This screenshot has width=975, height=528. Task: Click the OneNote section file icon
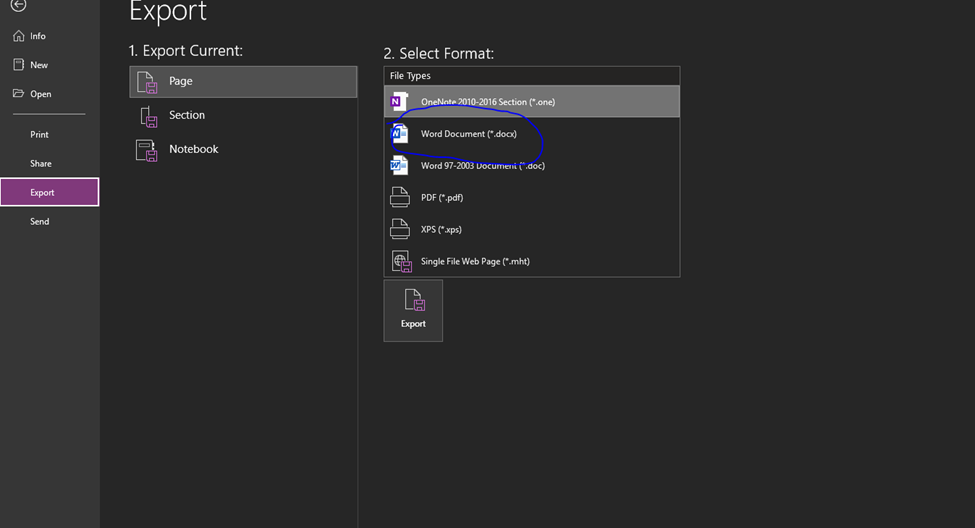click(399, 101)
